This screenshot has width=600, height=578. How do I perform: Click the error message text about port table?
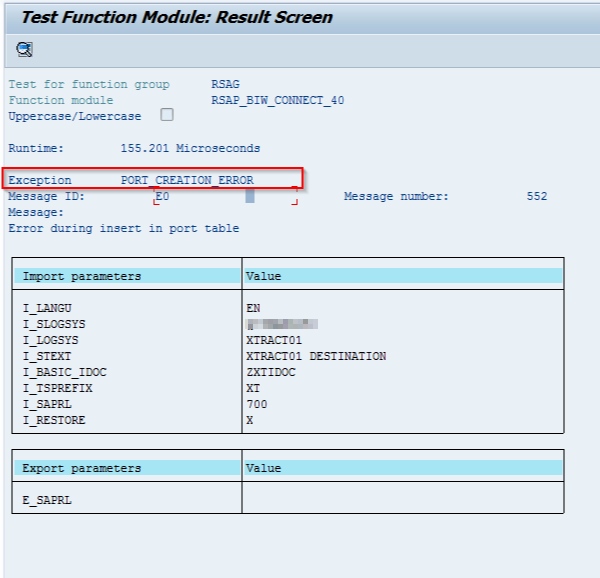pyautogui.click(x=123, y=228)
